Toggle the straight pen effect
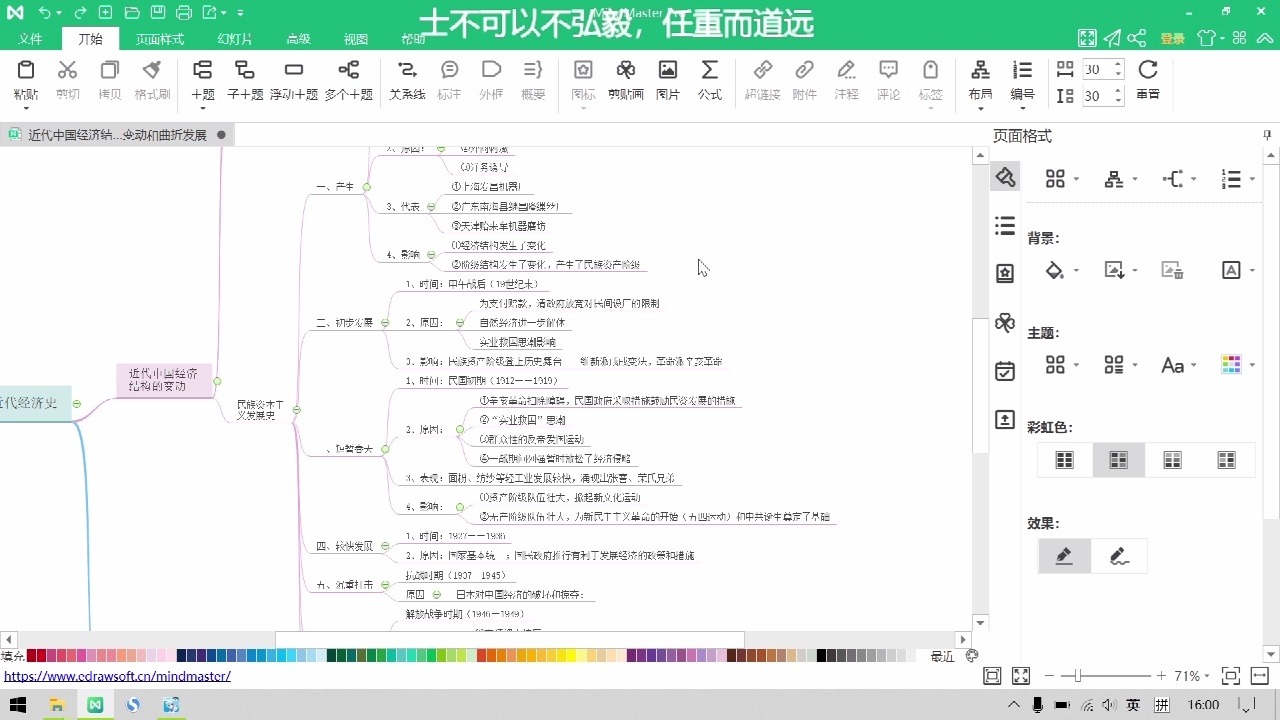 pyautogui.click(x=1065, y=556)
